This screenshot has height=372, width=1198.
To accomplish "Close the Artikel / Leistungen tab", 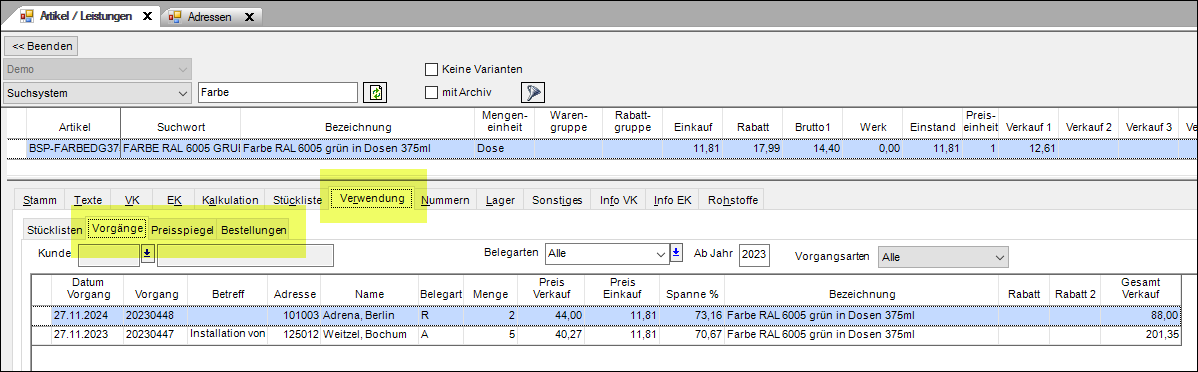I will click(x=147, y=16).
